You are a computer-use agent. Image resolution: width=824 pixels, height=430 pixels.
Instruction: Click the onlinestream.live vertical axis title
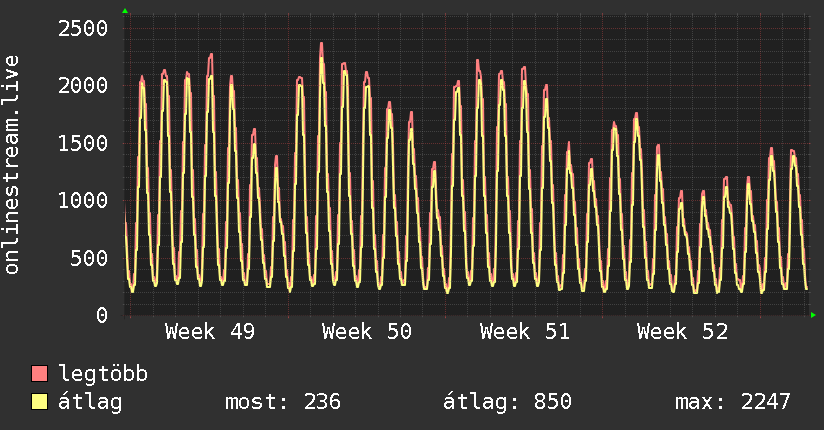12,165
